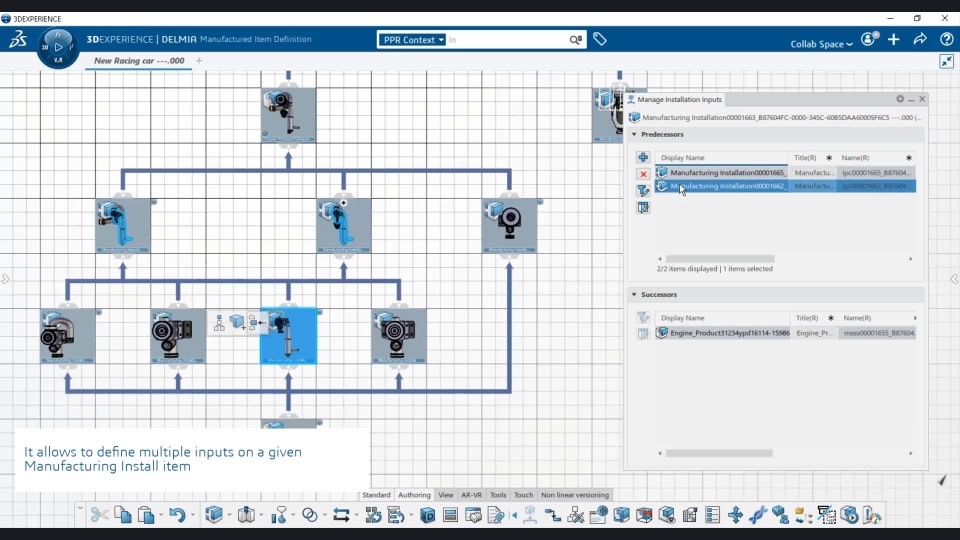Add a new tab with the plus sign
Viewport: 960px width, 540px height.
click(x=199, y=61)
